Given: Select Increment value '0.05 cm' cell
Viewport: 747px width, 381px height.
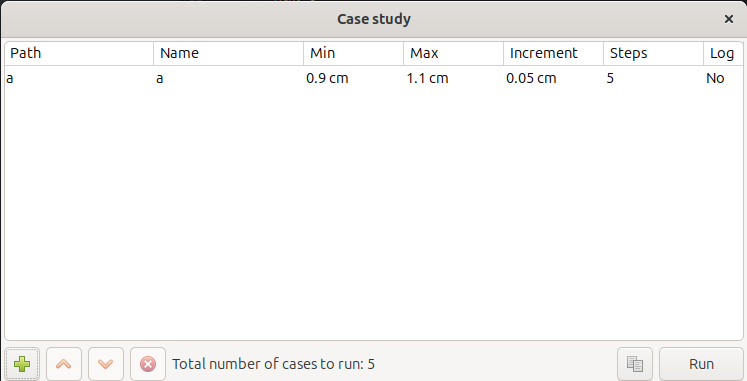Looking at the screenshot, I should pos(554,78).
